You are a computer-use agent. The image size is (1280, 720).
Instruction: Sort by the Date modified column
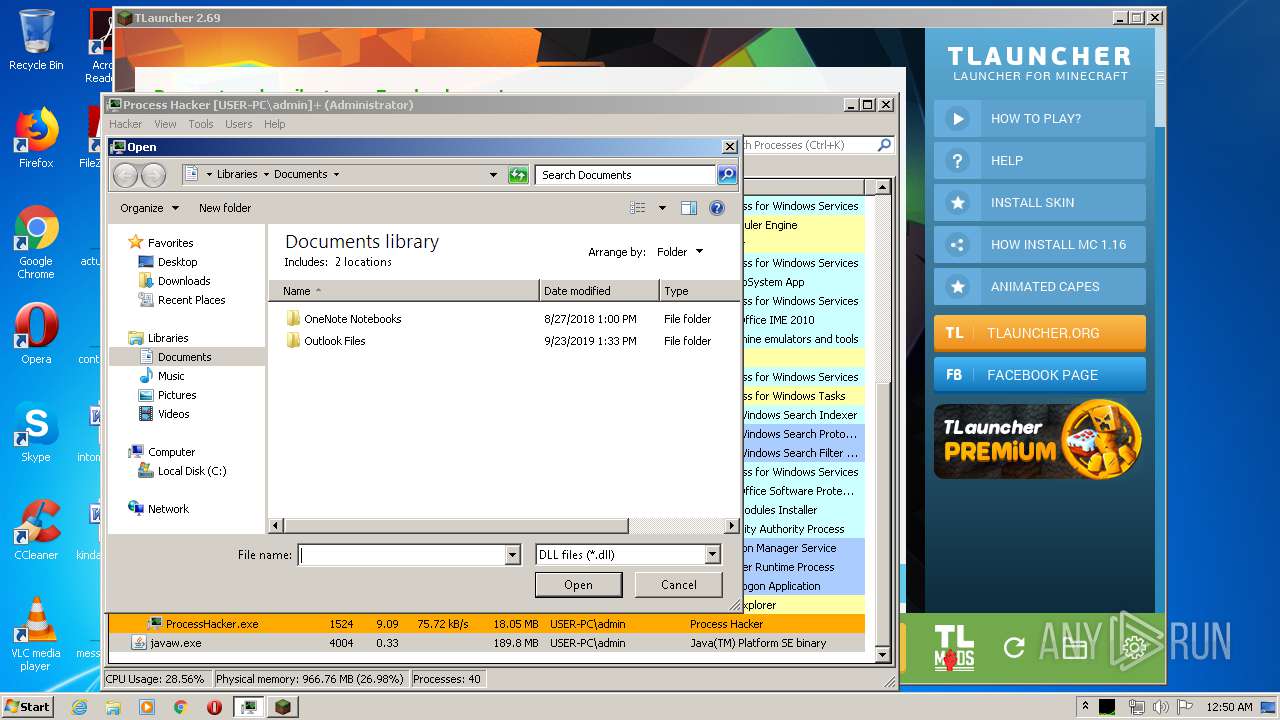tap(599, 291)
